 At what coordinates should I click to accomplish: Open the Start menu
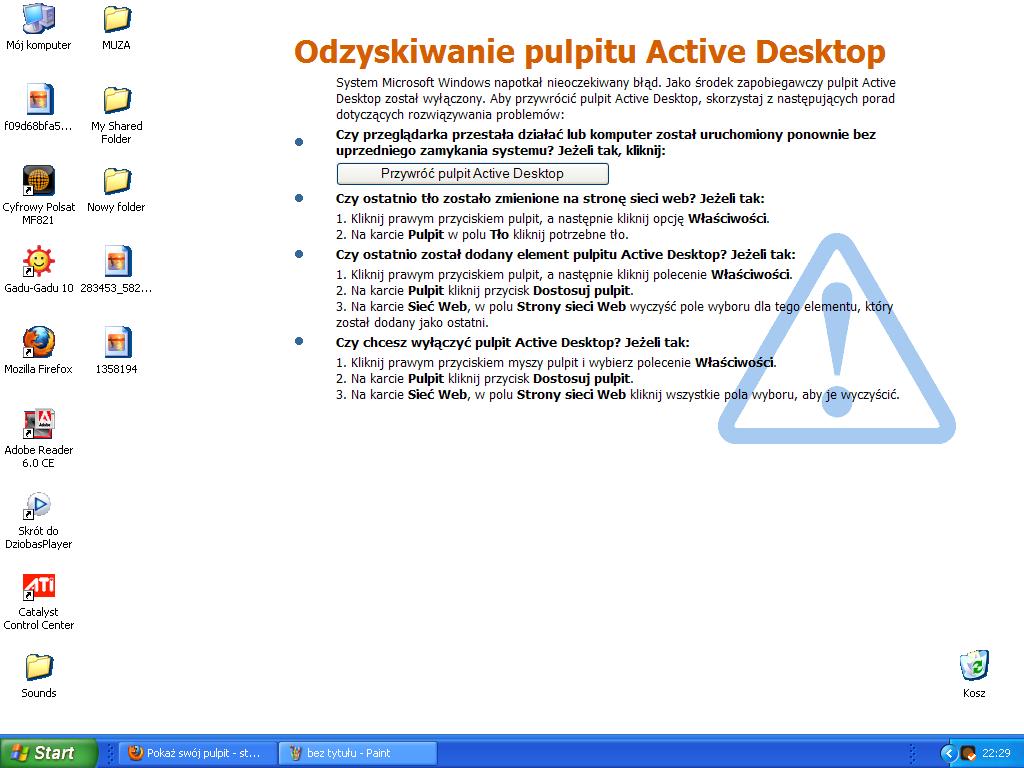[x=48, y=753]
